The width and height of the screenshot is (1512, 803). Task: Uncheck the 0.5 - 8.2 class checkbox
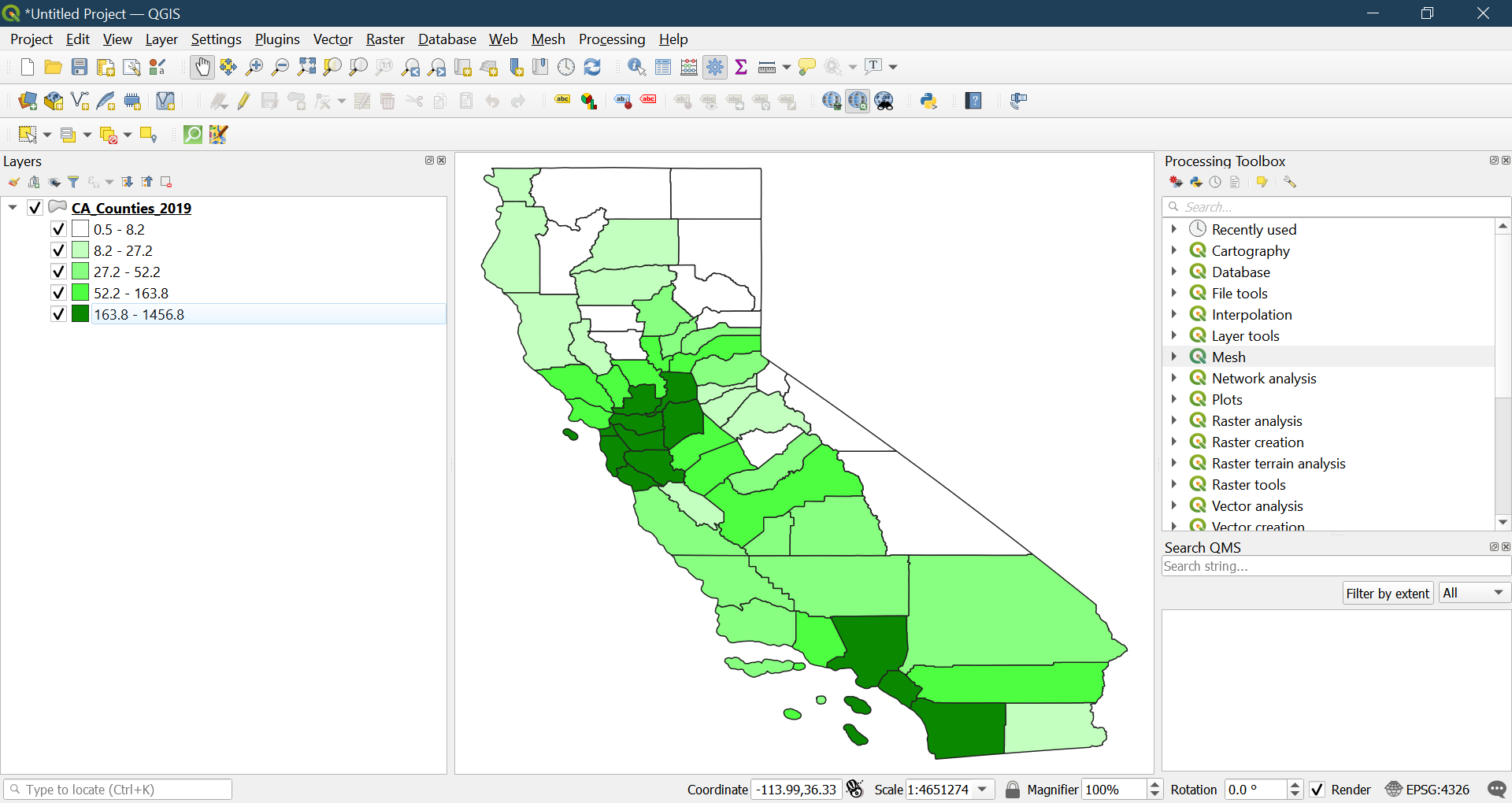[58, 229]
